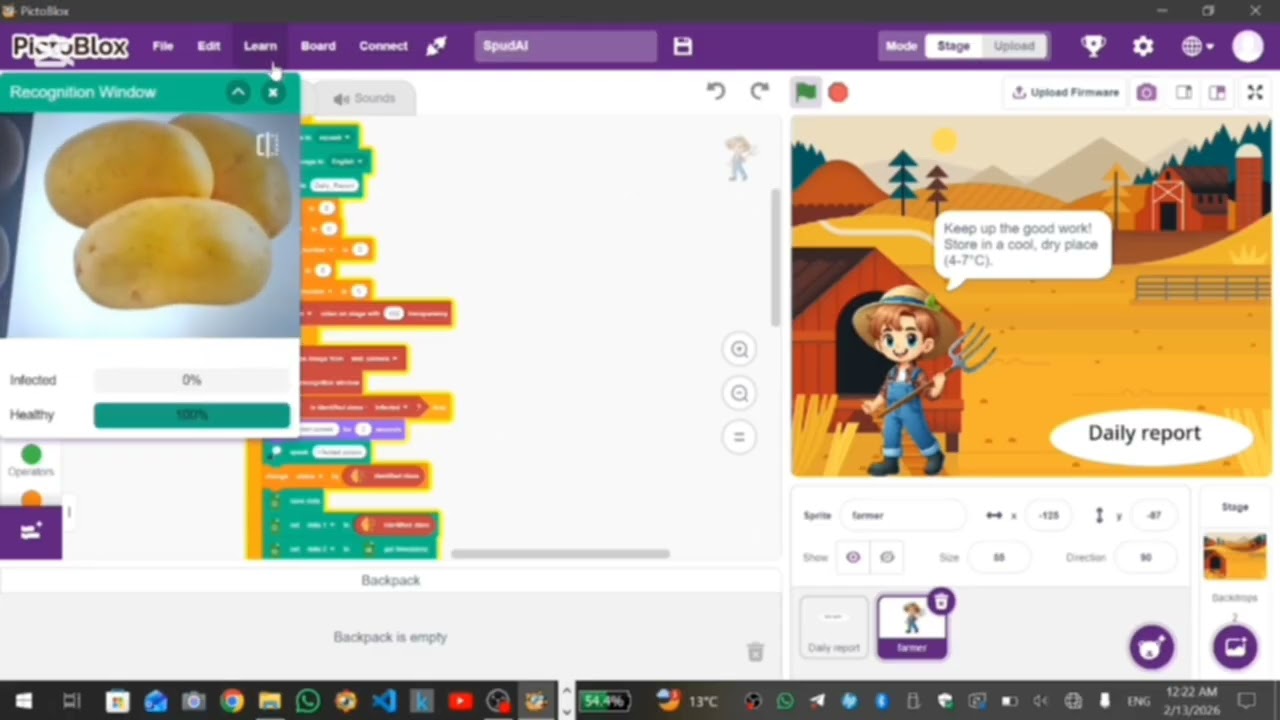Select the Daily report sprite thumbnail
Viewport: 1280px width, 720px height.
click(x=834, y=627)
